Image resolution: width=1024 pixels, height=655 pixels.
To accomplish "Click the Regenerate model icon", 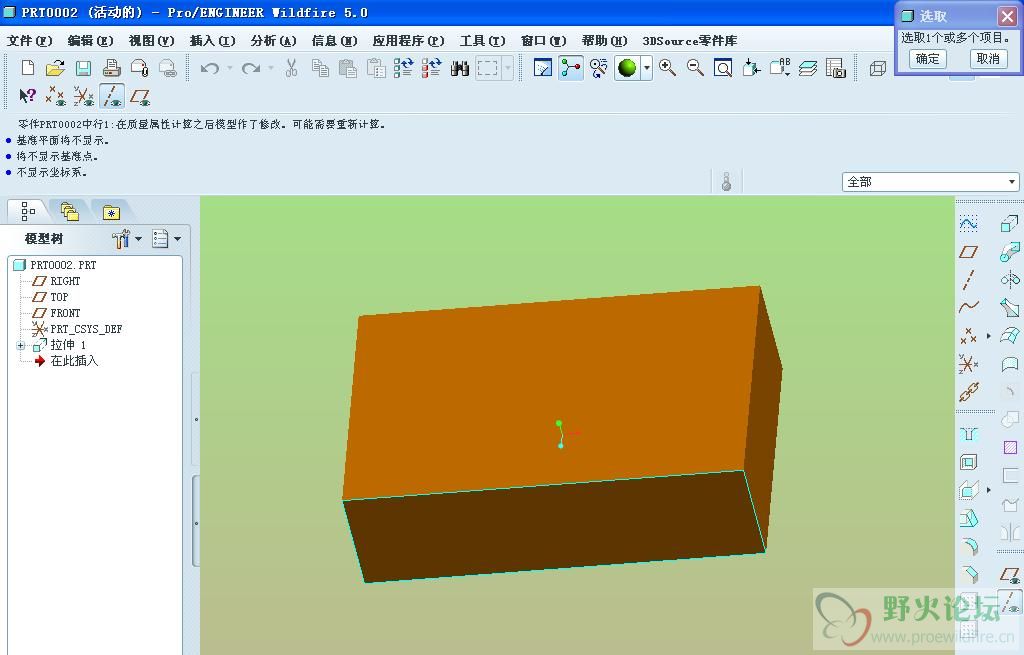I will [403, 68].
